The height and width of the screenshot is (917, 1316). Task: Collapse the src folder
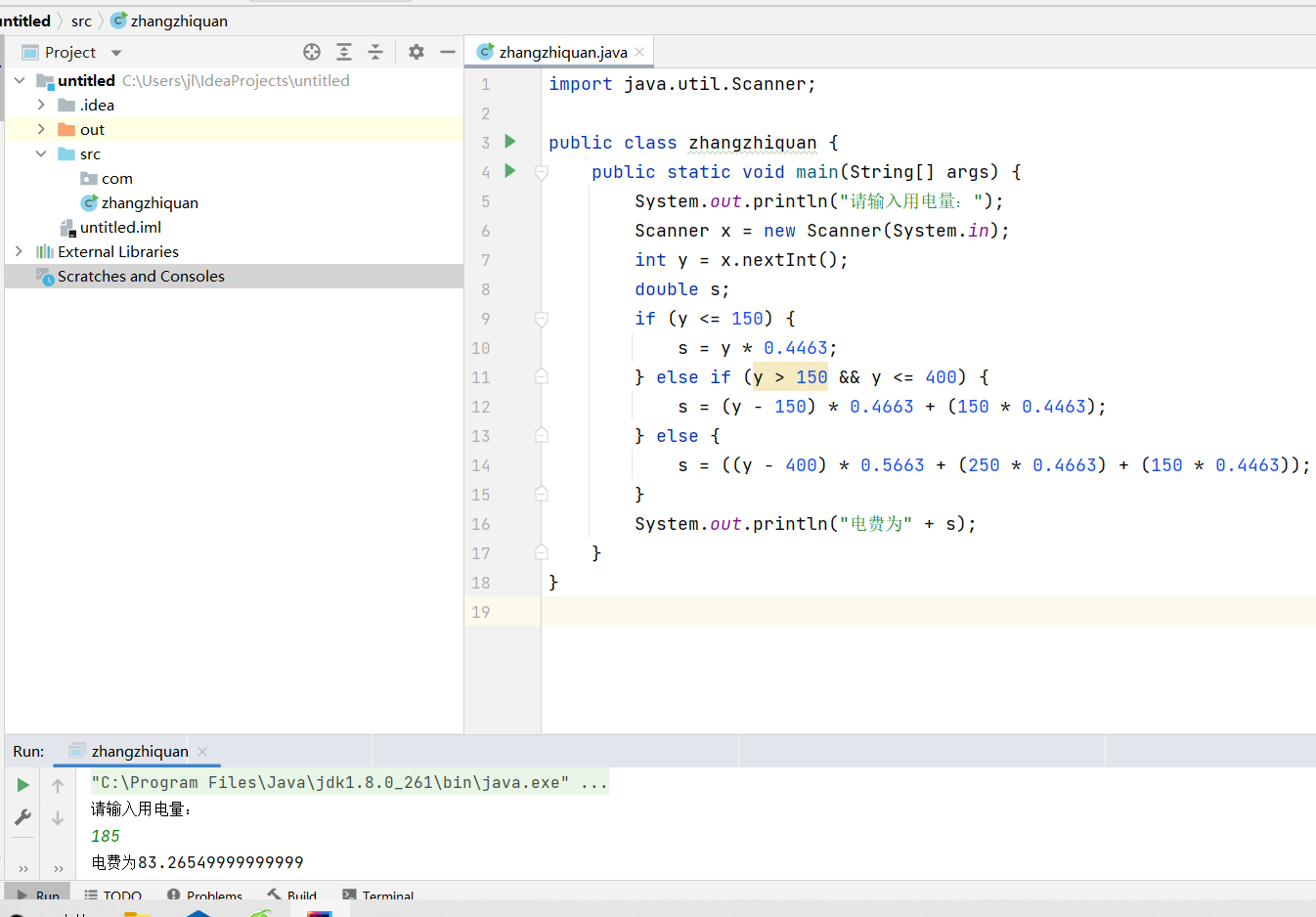(41, 153)
